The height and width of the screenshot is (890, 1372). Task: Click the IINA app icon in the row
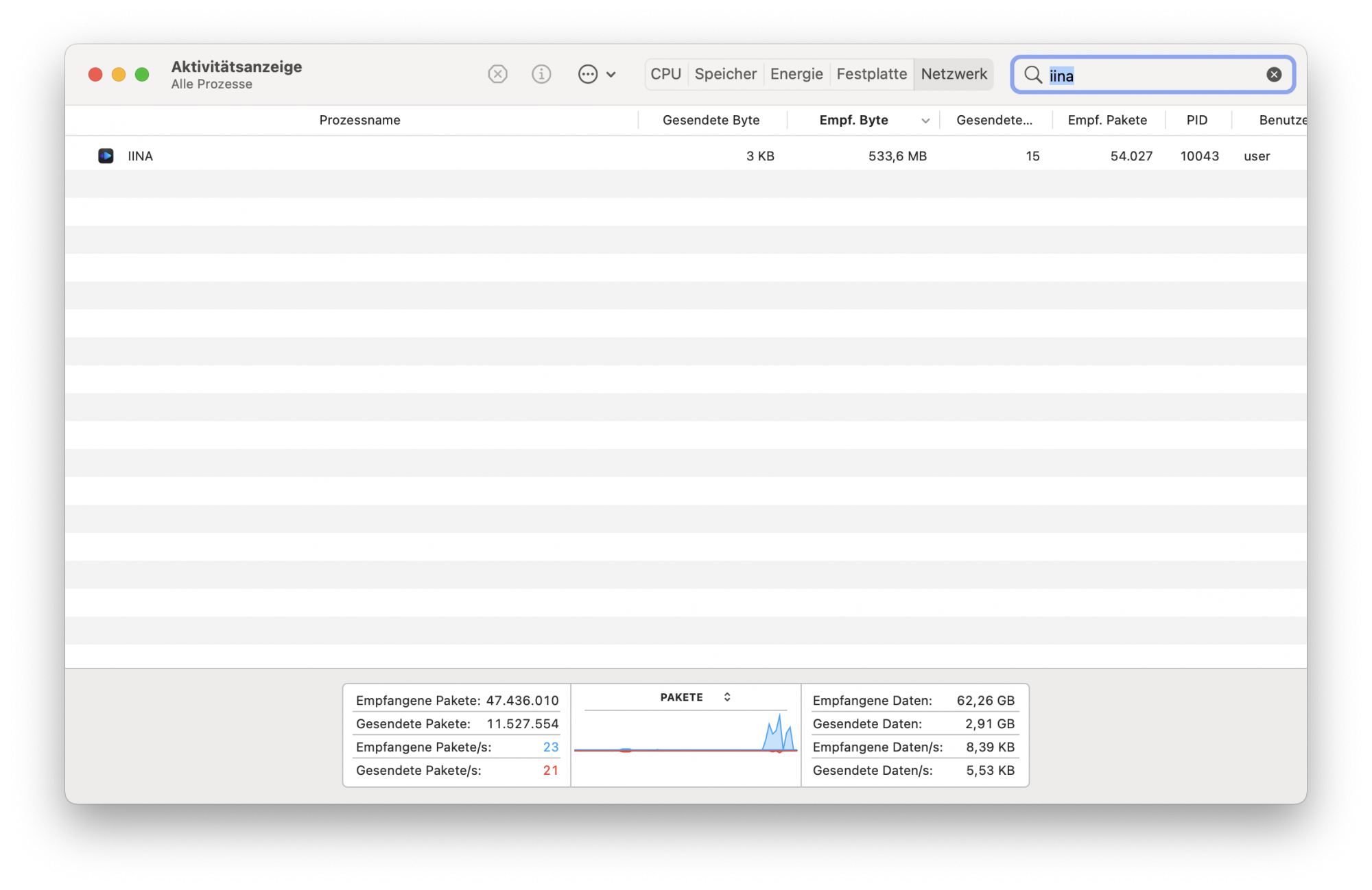click(106, 156)
